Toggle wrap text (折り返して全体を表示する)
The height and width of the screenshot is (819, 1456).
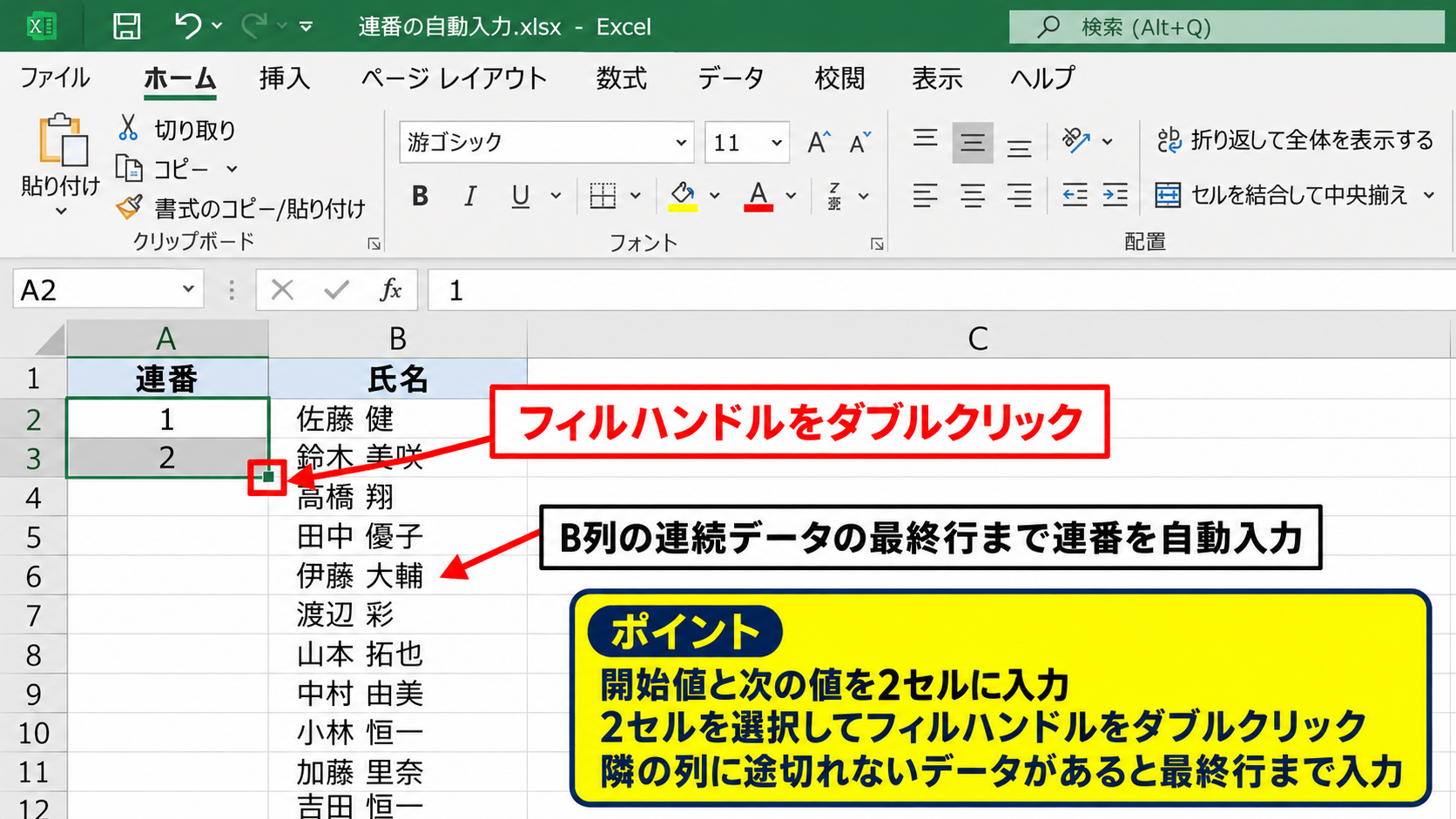point(1295,140)
